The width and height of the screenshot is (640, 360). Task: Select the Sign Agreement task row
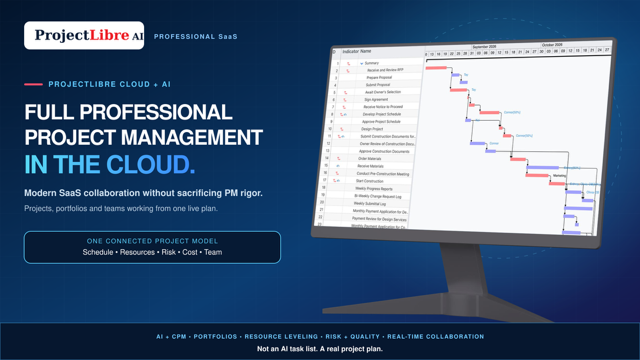[376, 100]
